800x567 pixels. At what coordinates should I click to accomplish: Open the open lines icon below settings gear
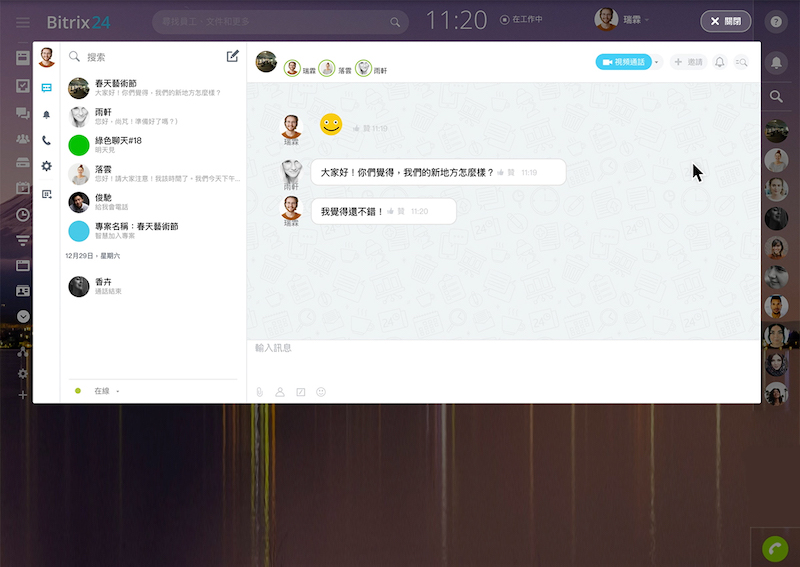pos(46,194)
